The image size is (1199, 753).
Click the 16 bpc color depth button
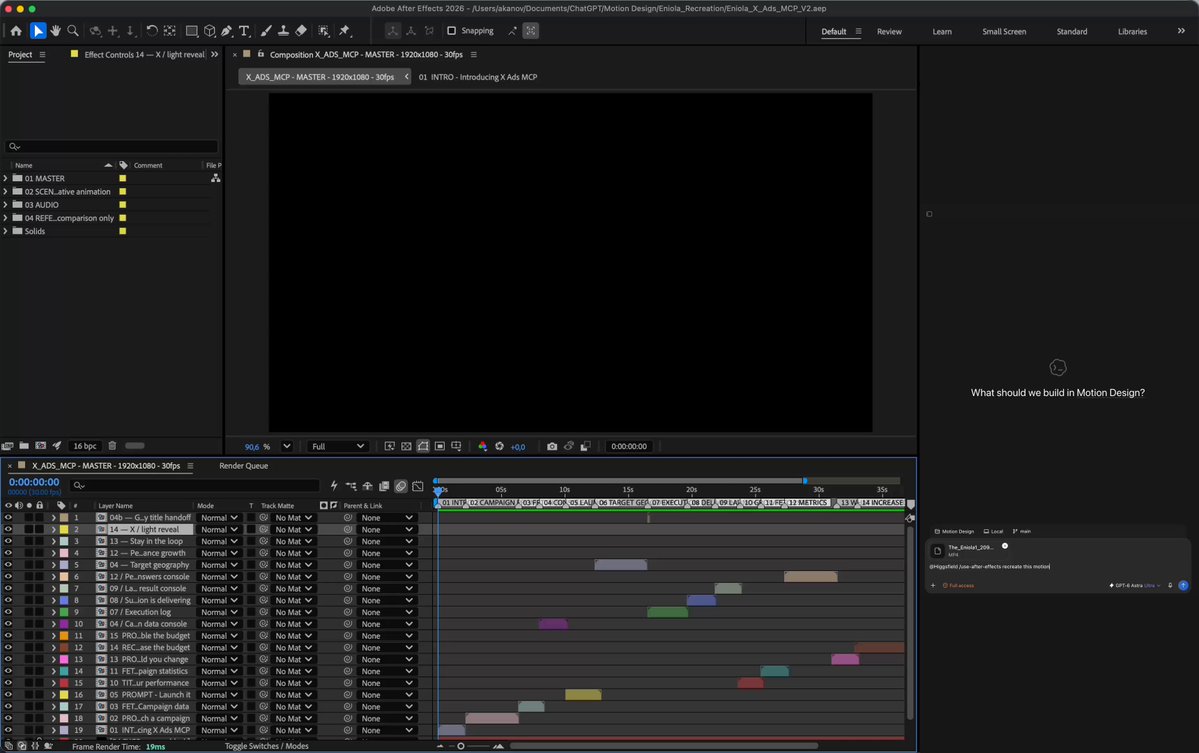pyautogui.click(x=85, y=446)
